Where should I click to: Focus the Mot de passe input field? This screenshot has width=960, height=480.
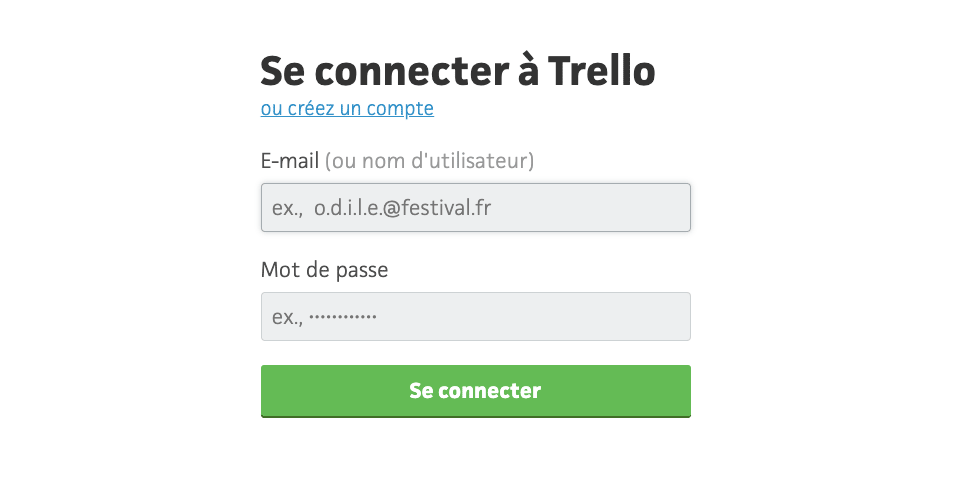[476, 317]
